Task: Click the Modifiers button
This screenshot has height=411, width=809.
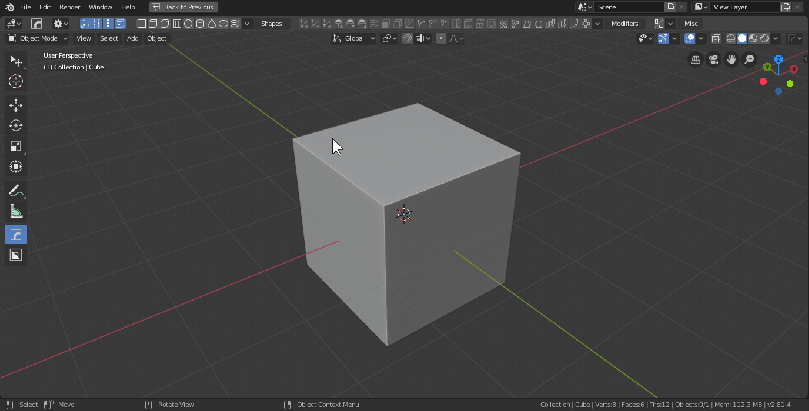Action: [x=625, y=22]
